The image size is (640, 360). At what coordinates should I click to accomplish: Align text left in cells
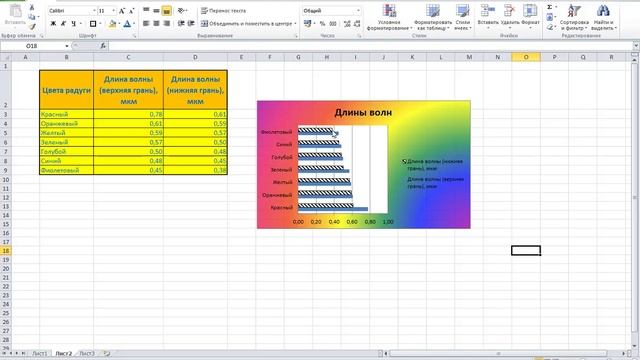pos(146,24)
